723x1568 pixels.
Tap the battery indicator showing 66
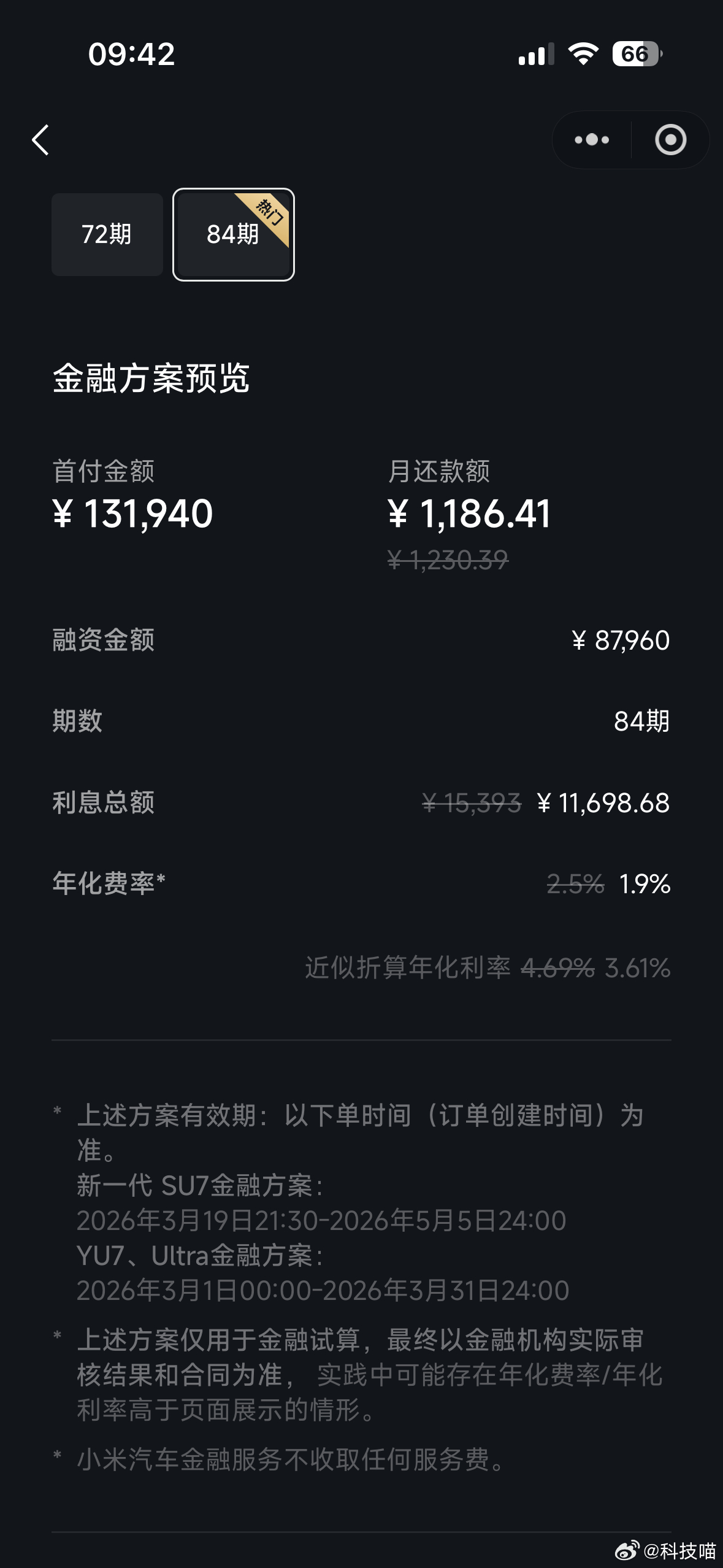point(637,54)
